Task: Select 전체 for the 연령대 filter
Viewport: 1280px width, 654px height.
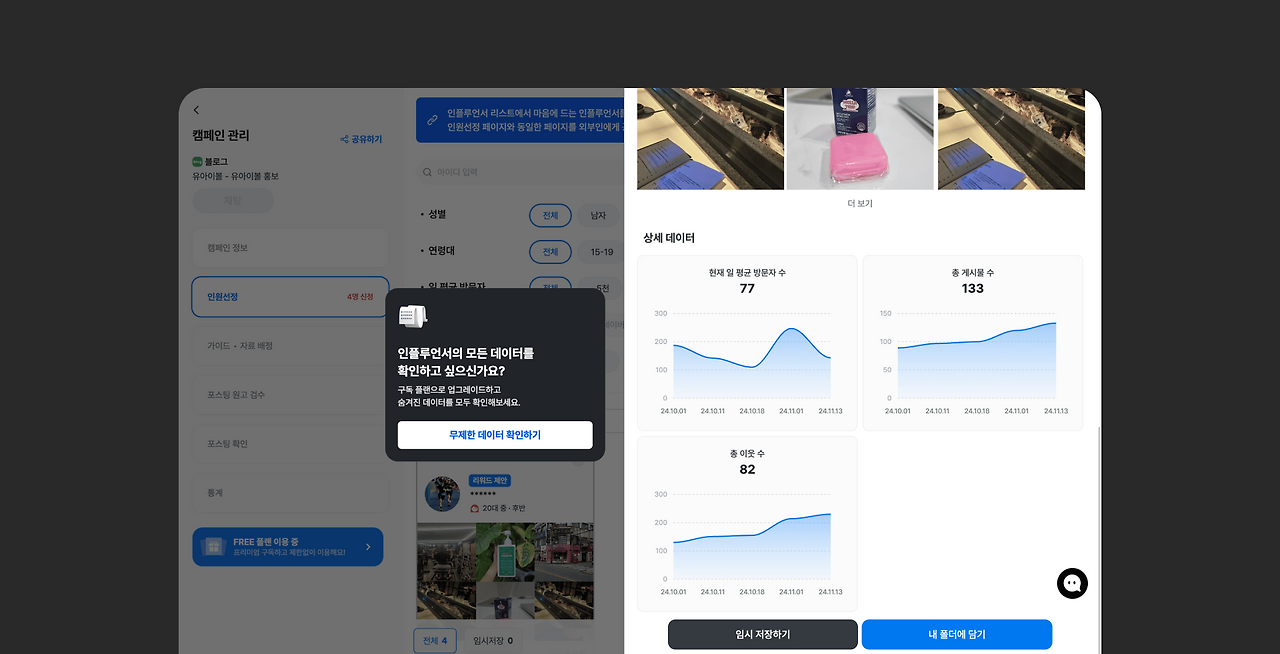Action: click(550, 252)
